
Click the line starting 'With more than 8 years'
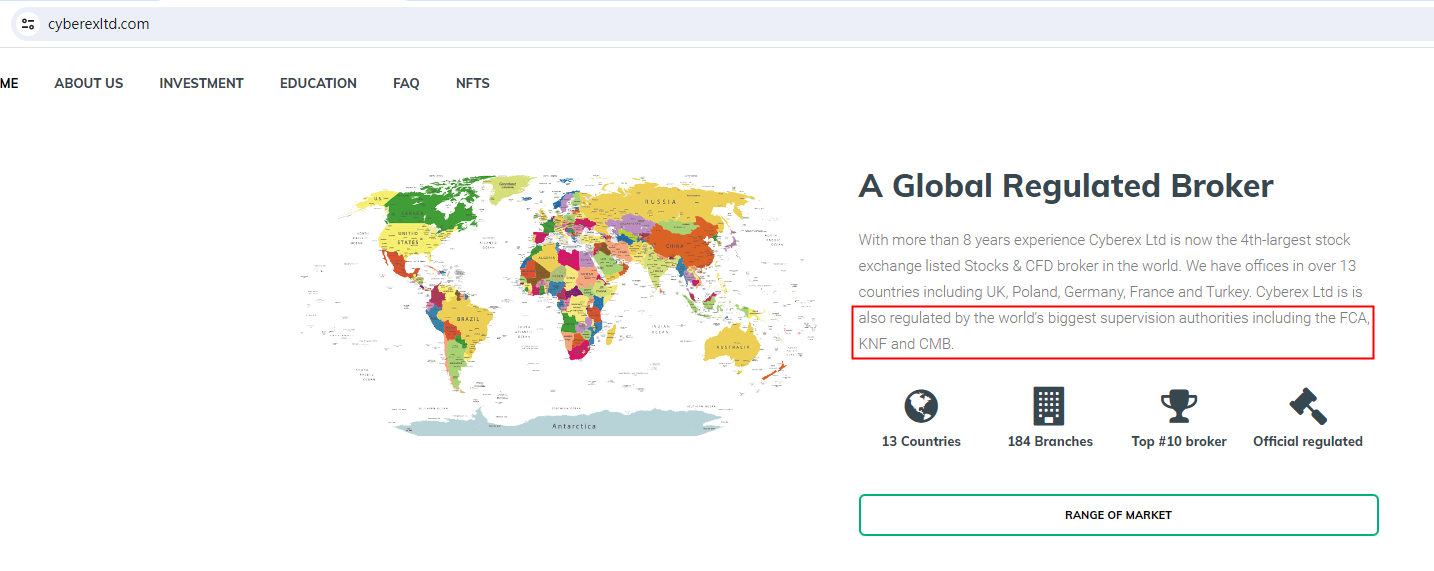(x=1105, y=240)
